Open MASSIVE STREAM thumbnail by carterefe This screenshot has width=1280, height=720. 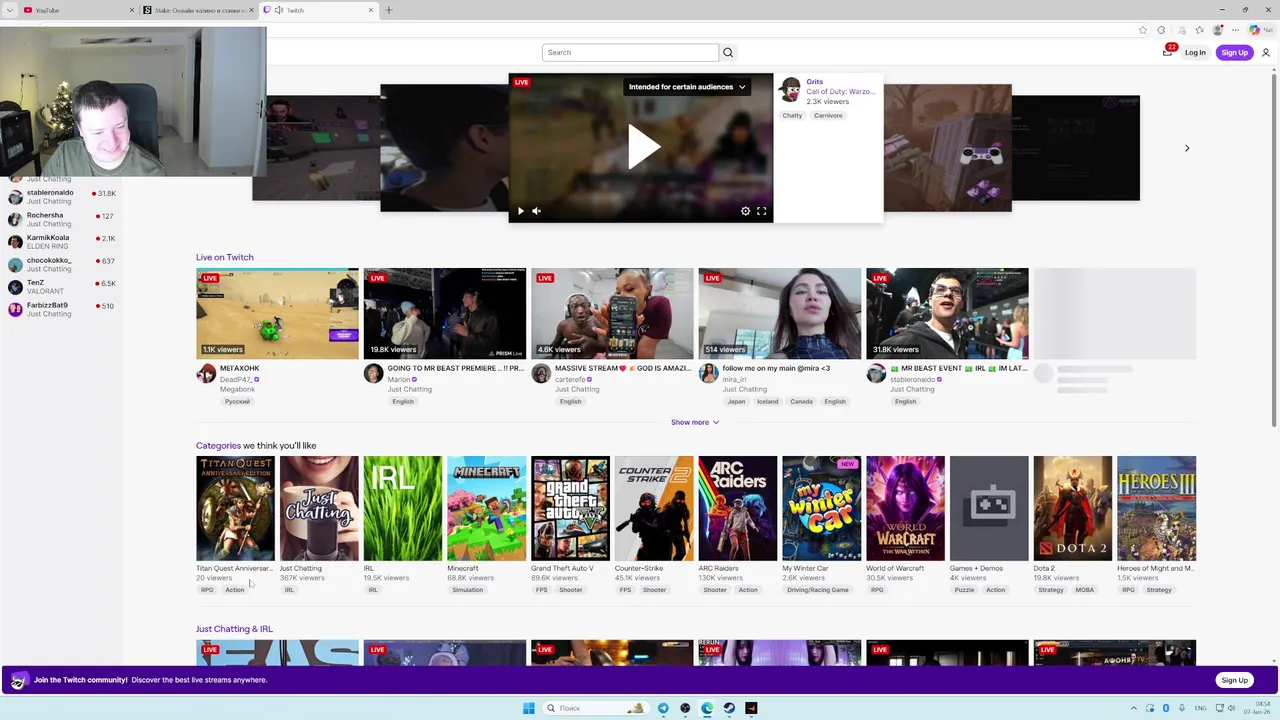[612, 313]
